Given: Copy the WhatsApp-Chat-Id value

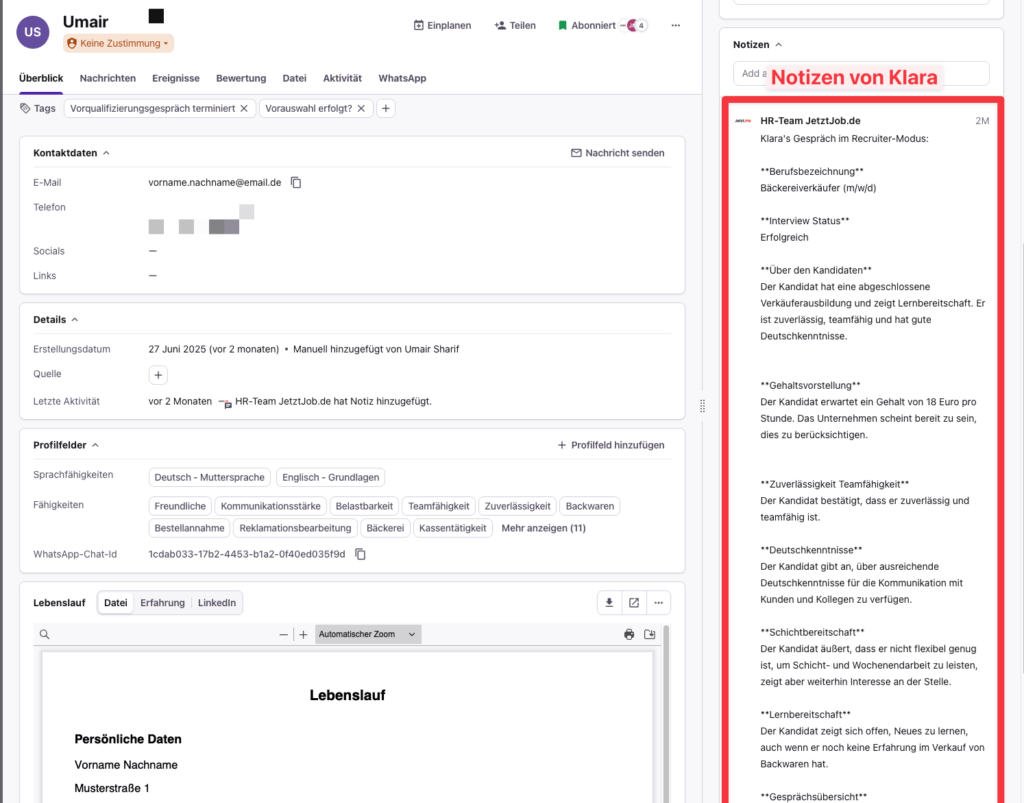Looking at the screenshot, I should (360, 554).
